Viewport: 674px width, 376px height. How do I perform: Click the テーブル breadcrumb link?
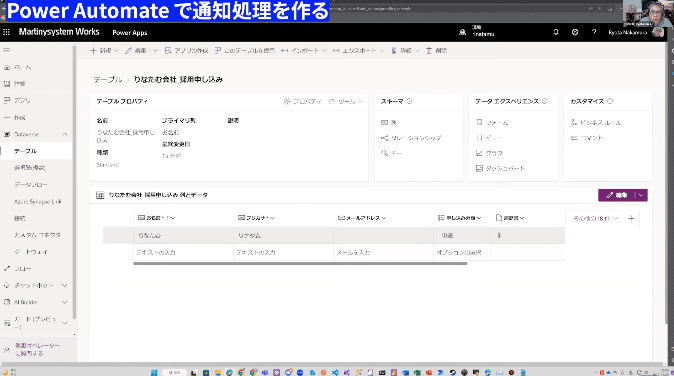point(107,79)
